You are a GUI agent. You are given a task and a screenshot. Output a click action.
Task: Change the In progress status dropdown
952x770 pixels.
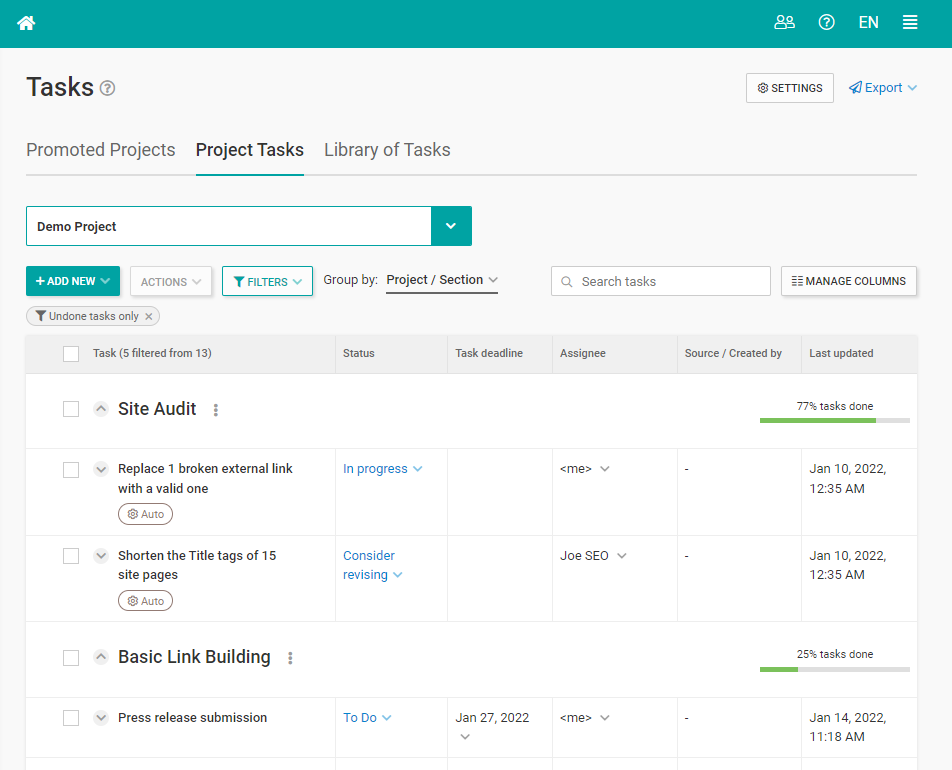(383, 469)
